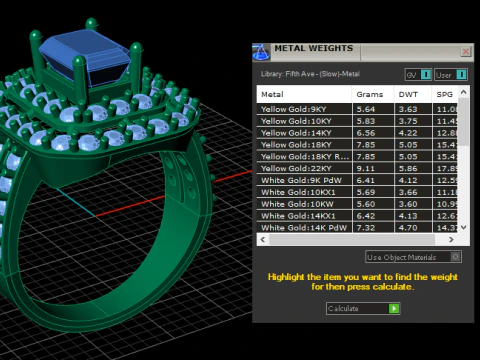Screen dimensions: 480x360
Task: Click the 3.75 DWT value
Action: click(x=408, y=121)
